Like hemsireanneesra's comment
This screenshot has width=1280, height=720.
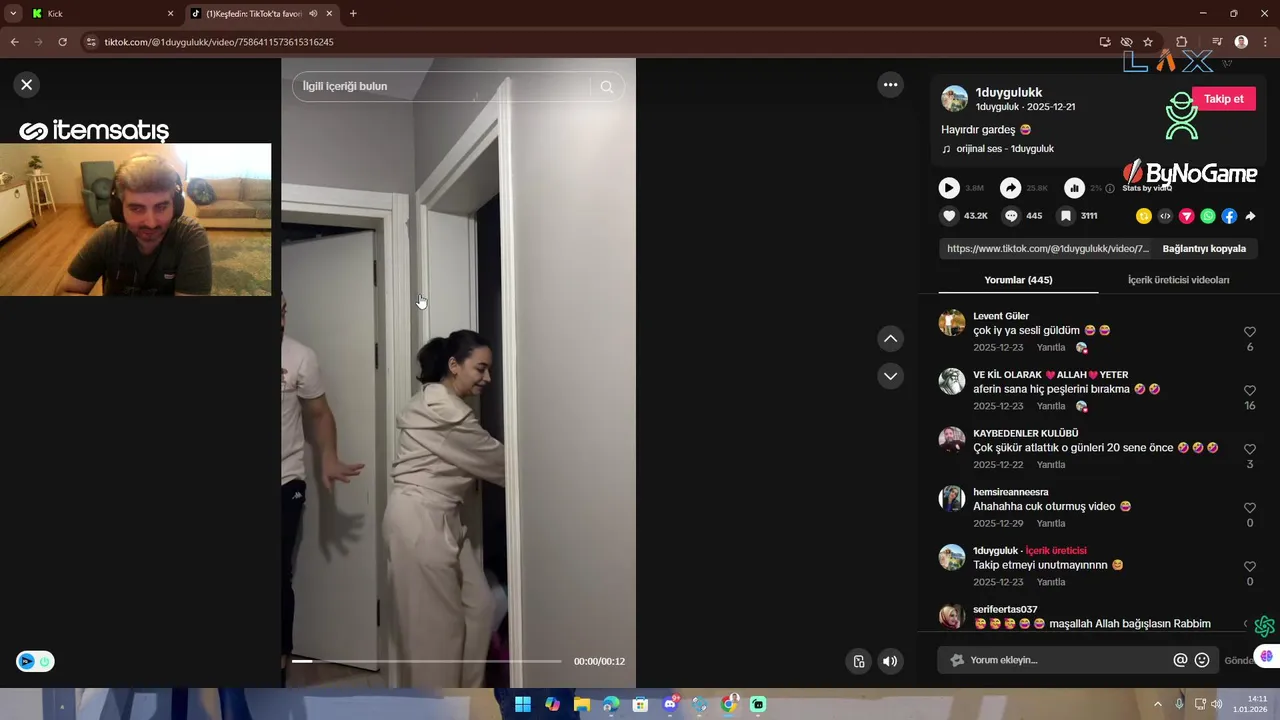1249,508
